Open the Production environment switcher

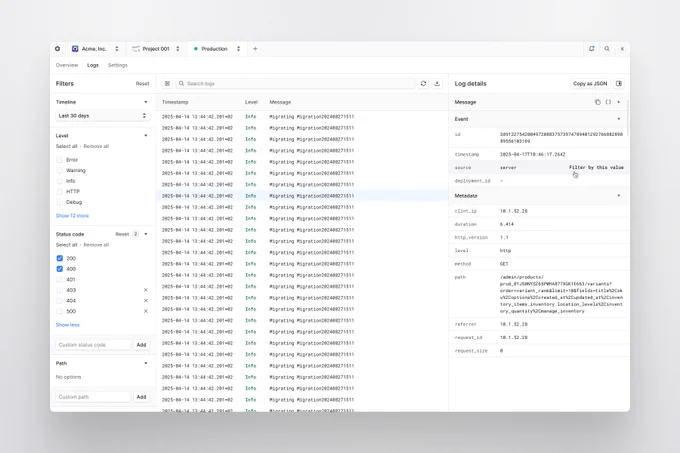(x=238, y=49)
